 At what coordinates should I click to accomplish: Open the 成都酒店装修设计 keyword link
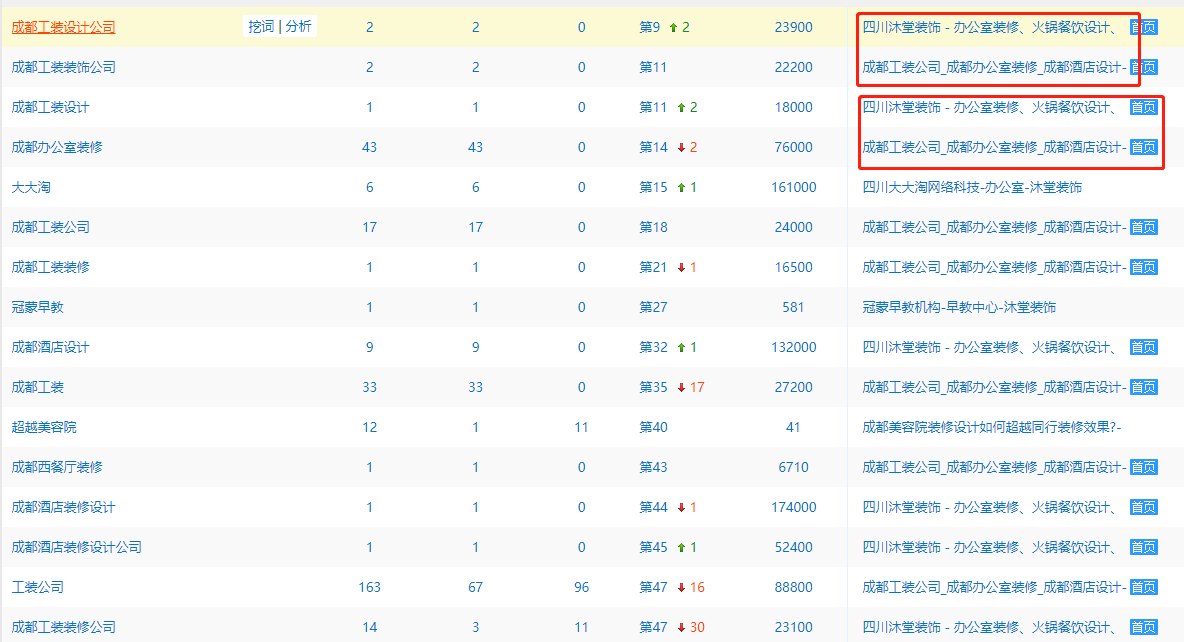(63, 508)
